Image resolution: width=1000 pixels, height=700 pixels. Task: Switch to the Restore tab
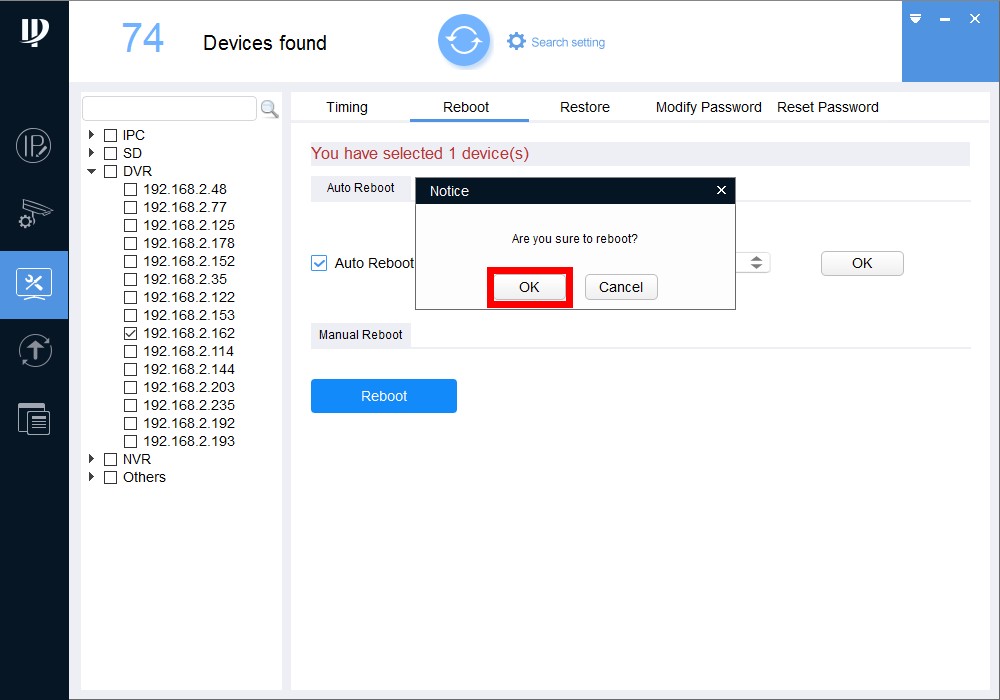click(x=585, y=107)
